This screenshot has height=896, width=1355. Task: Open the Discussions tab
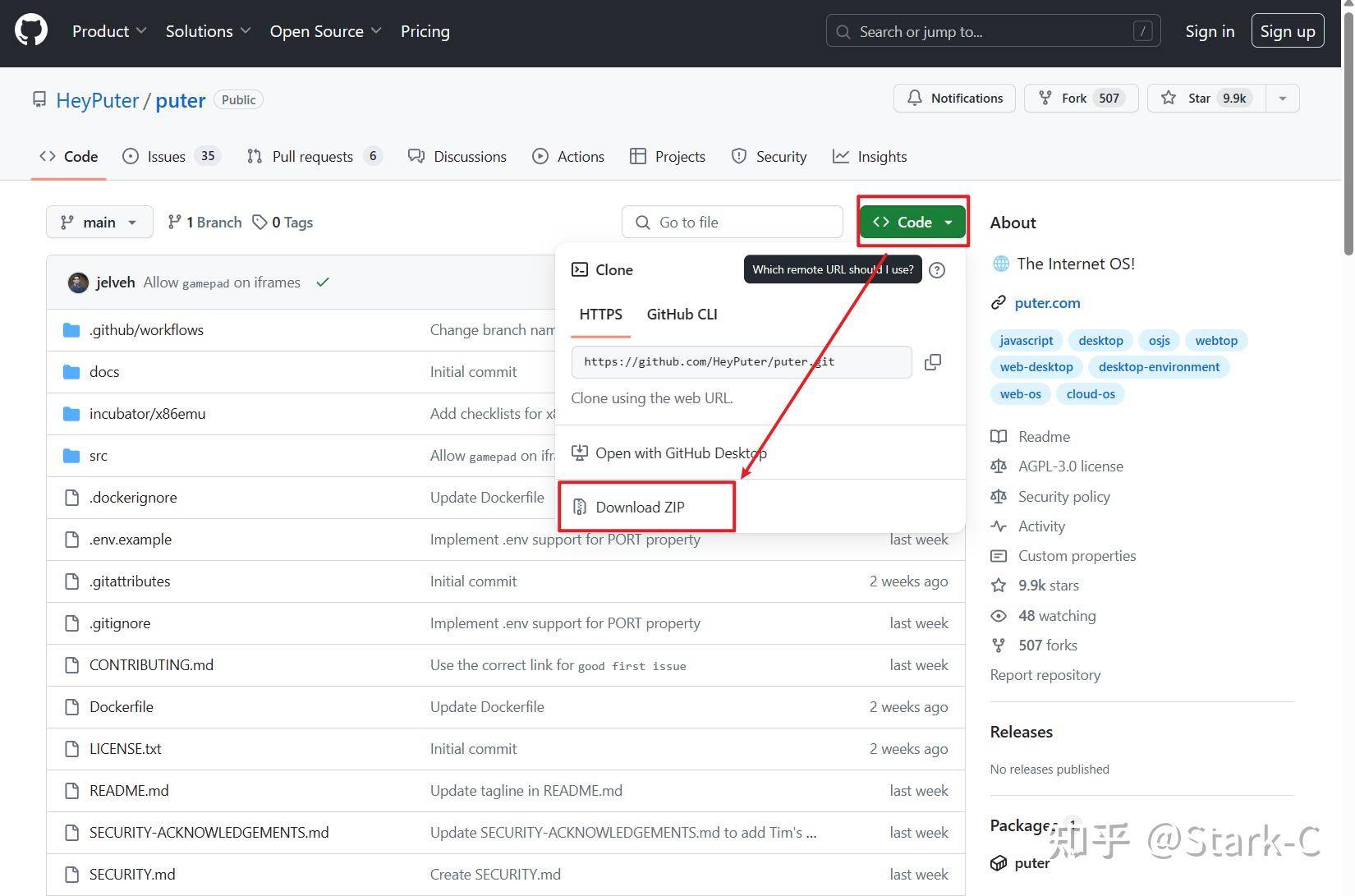point(457,157)
